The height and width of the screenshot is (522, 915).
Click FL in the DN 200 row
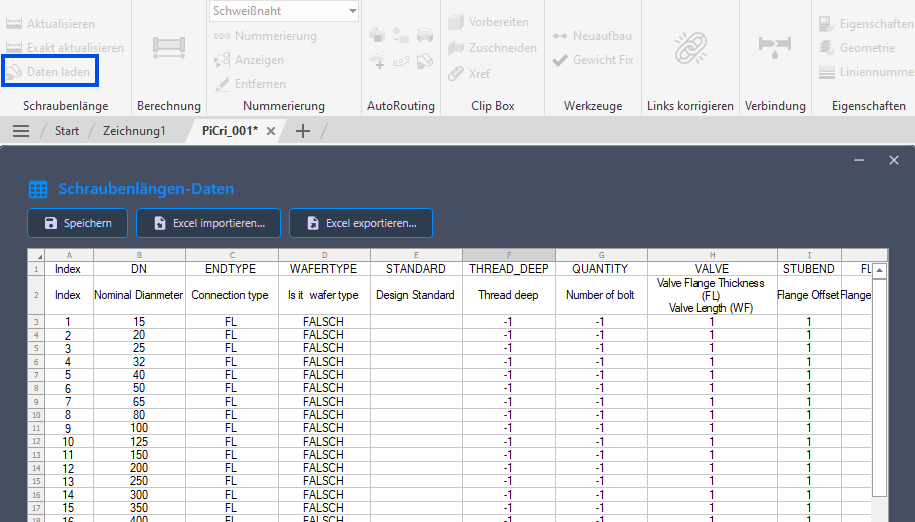point(232,468)
